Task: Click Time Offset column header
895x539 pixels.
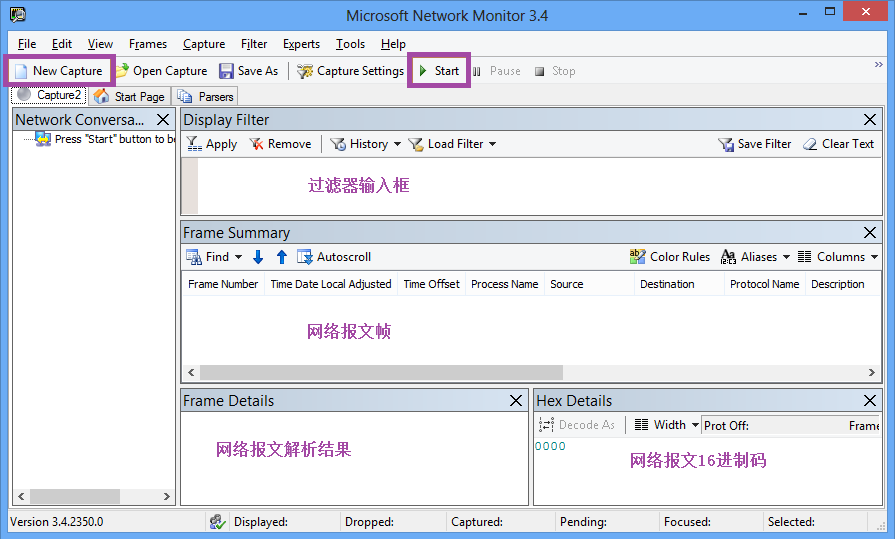Action: (432, 284)
